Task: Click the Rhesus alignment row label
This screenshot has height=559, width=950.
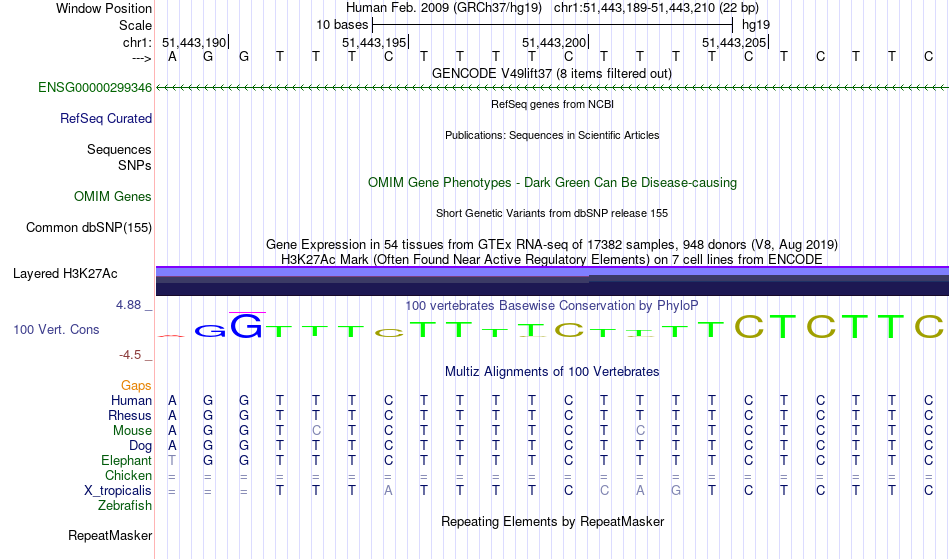Action: pyautogui.click(x=130, y=415)
